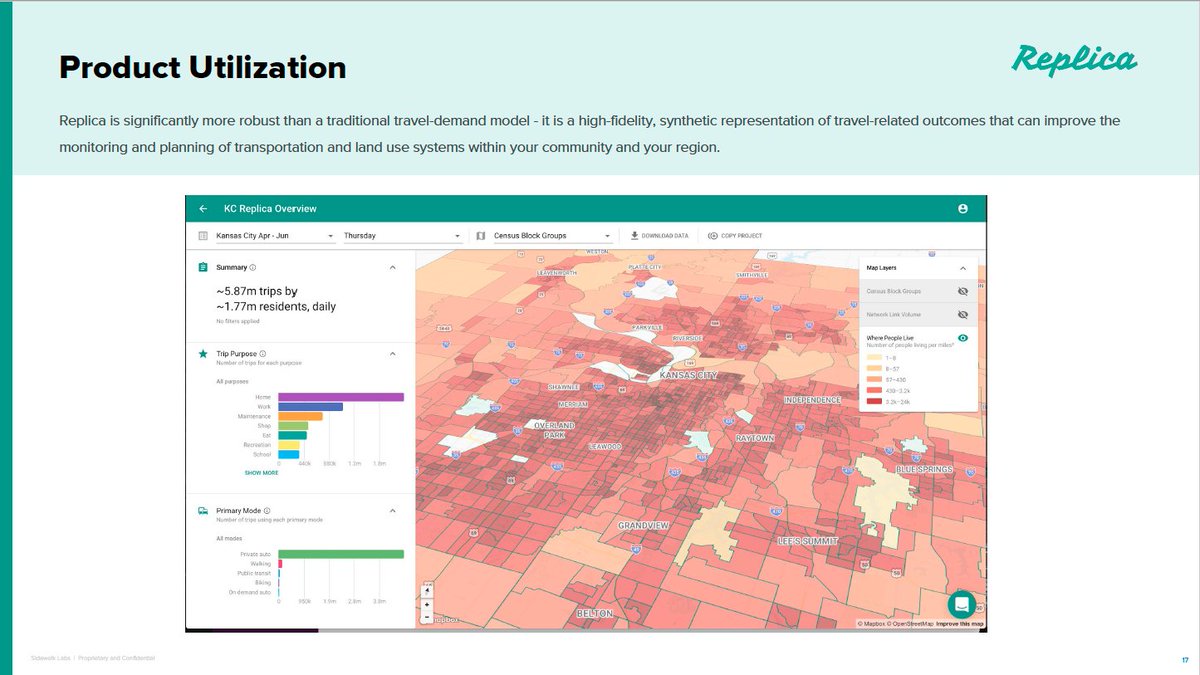1200x675 pixels.
Task: Click the KC Replica Overview title text
Action: pos(270,209)
